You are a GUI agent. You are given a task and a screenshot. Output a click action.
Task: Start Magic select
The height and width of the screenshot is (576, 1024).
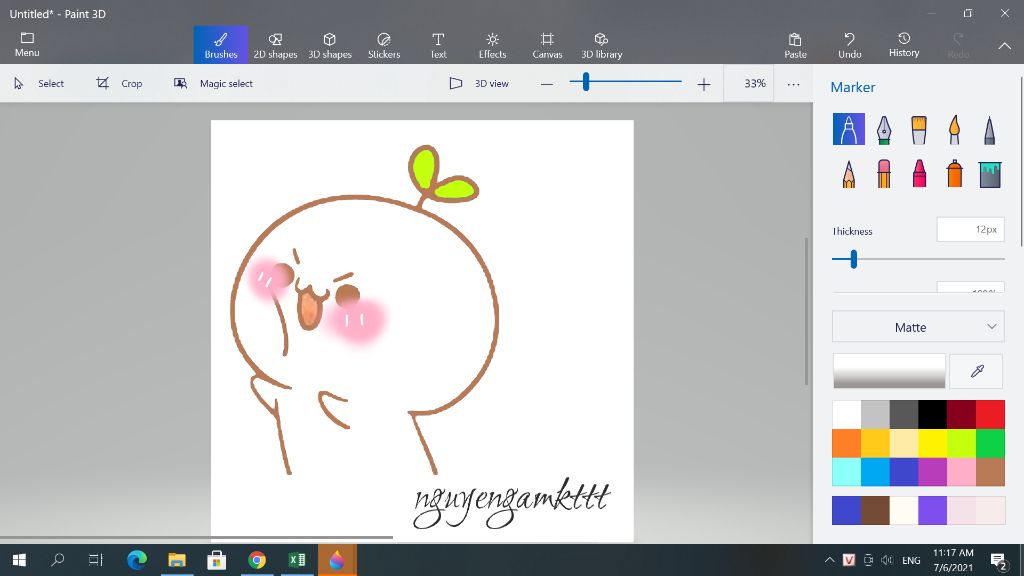click(214, 84)
